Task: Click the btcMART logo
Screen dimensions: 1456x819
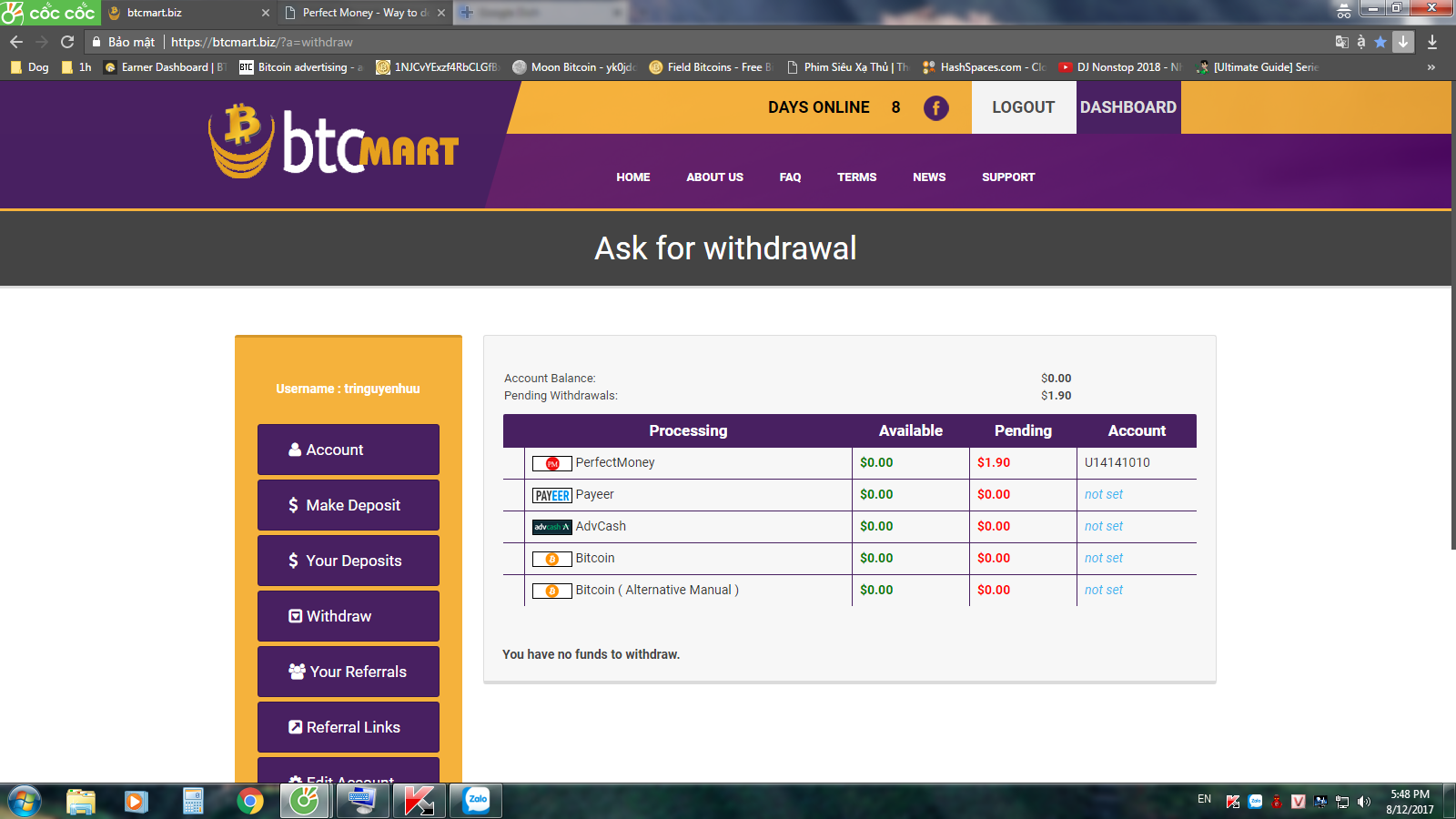Action: [333, 140]
